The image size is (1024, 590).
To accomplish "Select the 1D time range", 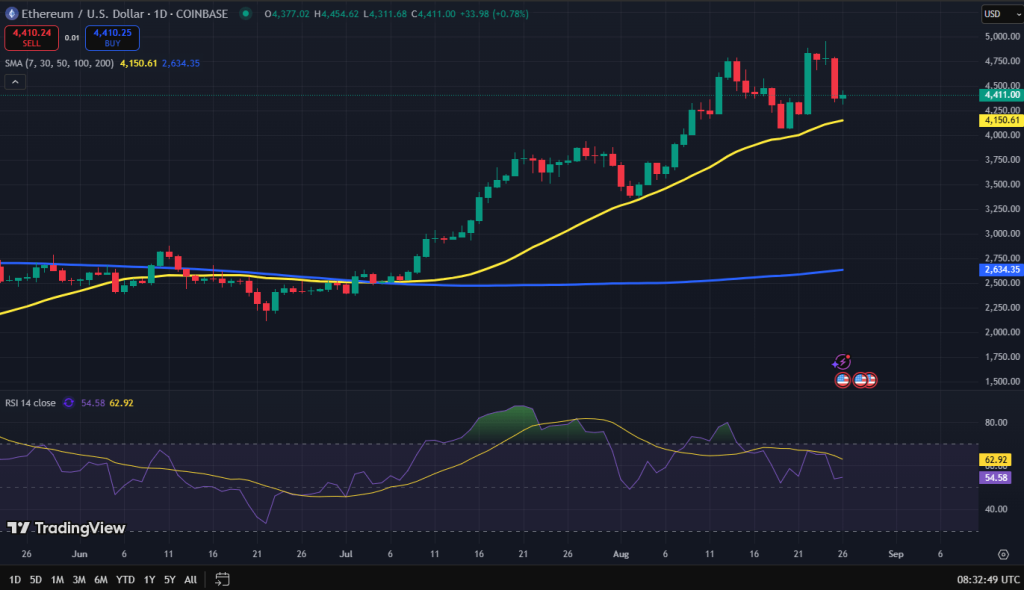I will pyautogui.click(x=14, y=580).
